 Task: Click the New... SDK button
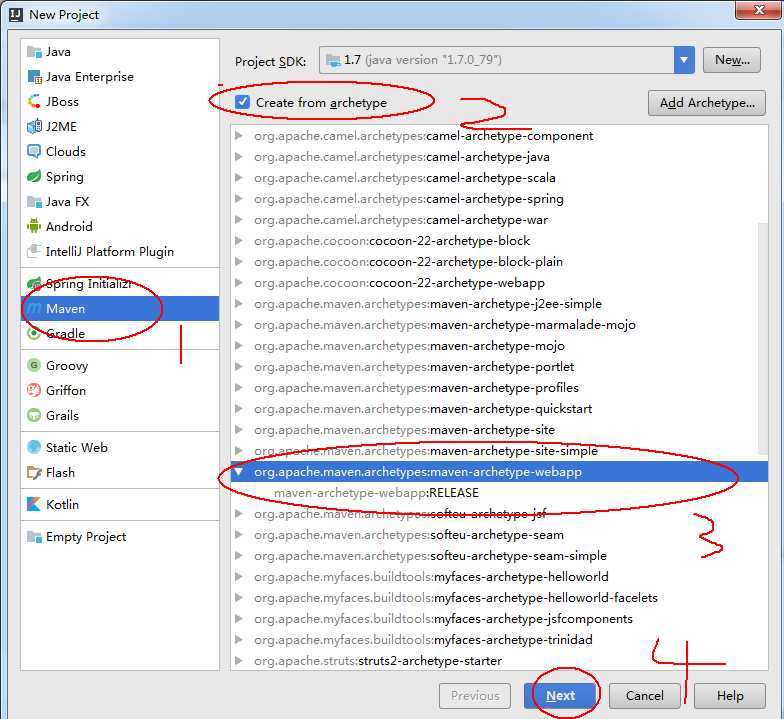(732, 60)
